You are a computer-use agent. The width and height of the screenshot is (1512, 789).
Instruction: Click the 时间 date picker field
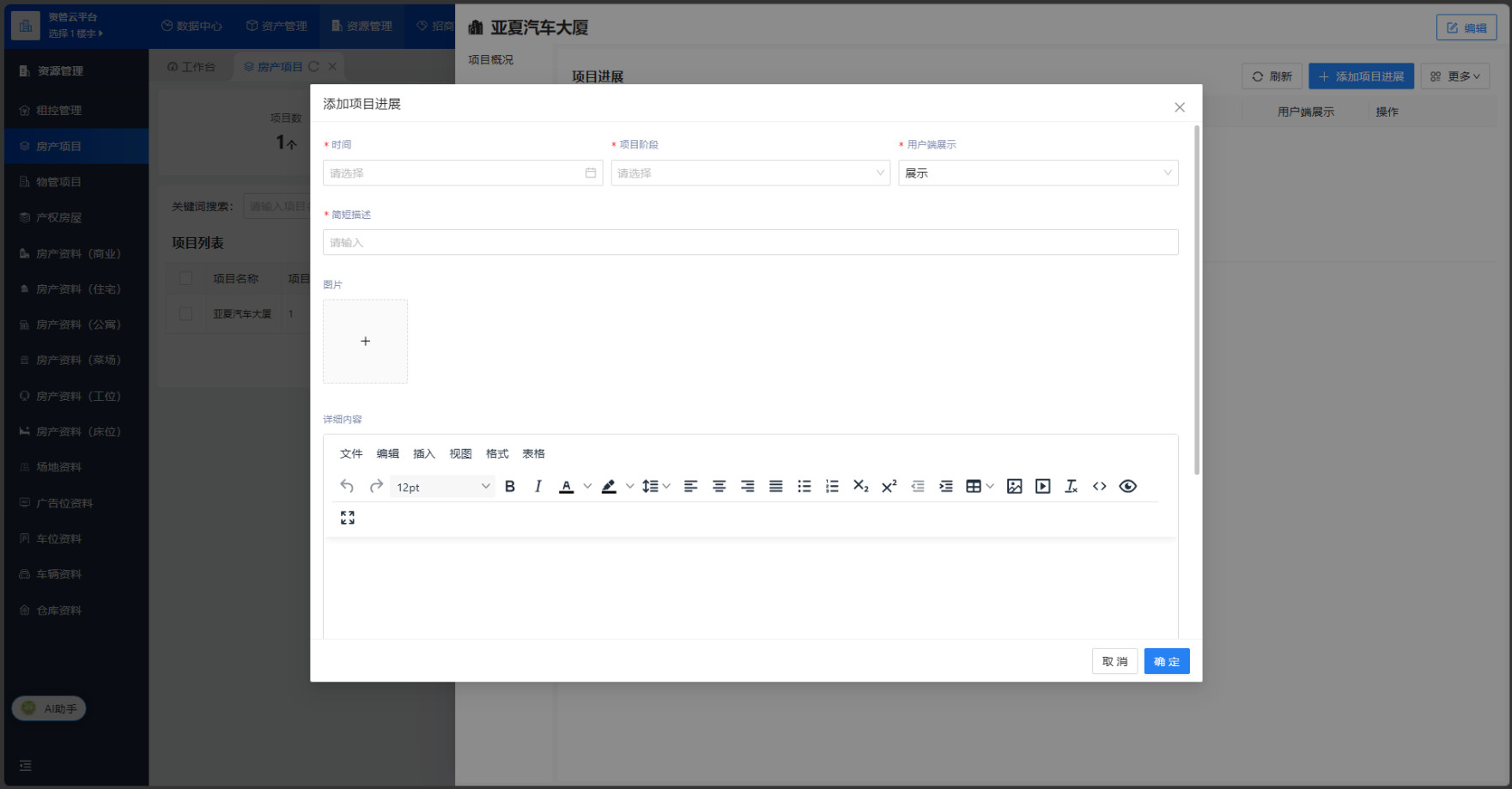[x=463, y=173]
